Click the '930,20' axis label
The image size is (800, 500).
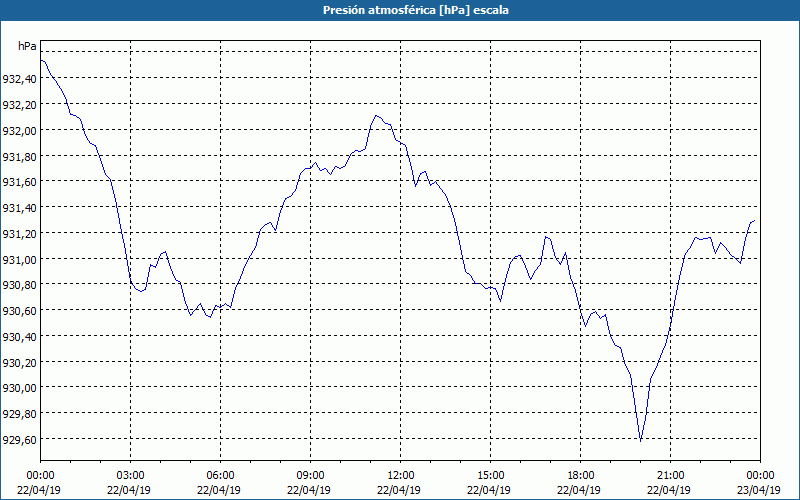click(x=19, y=362)
